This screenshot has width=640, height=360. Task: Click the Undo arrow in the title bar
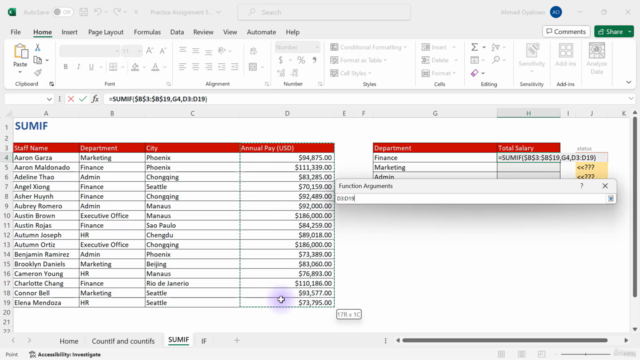98,12
